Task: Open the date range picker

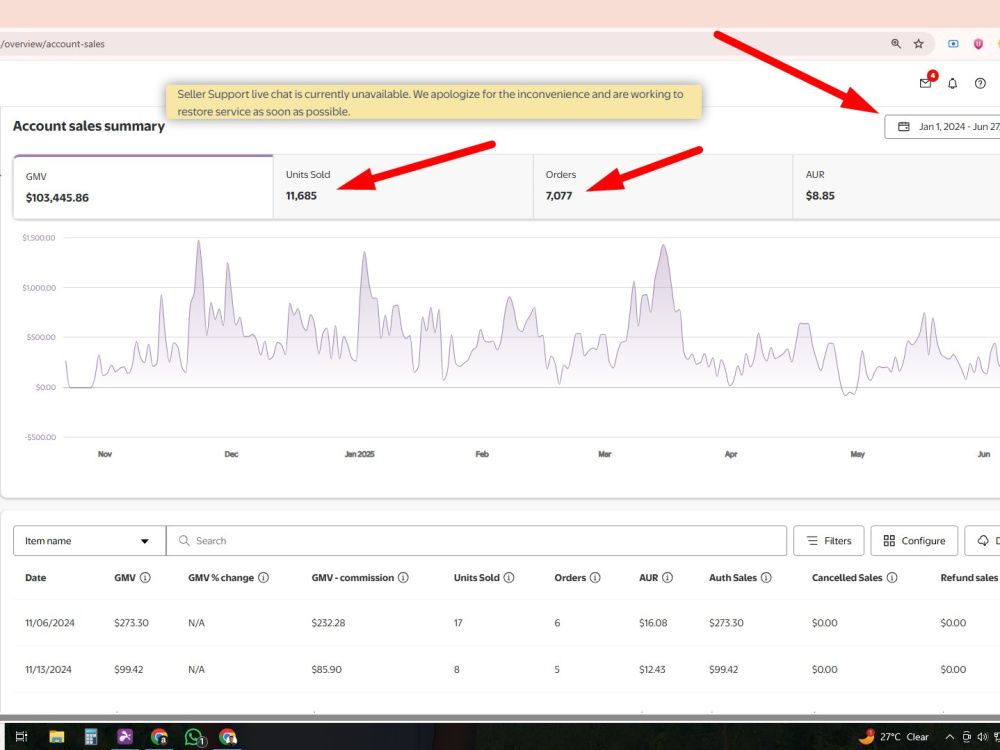Action: coord(942,126)
